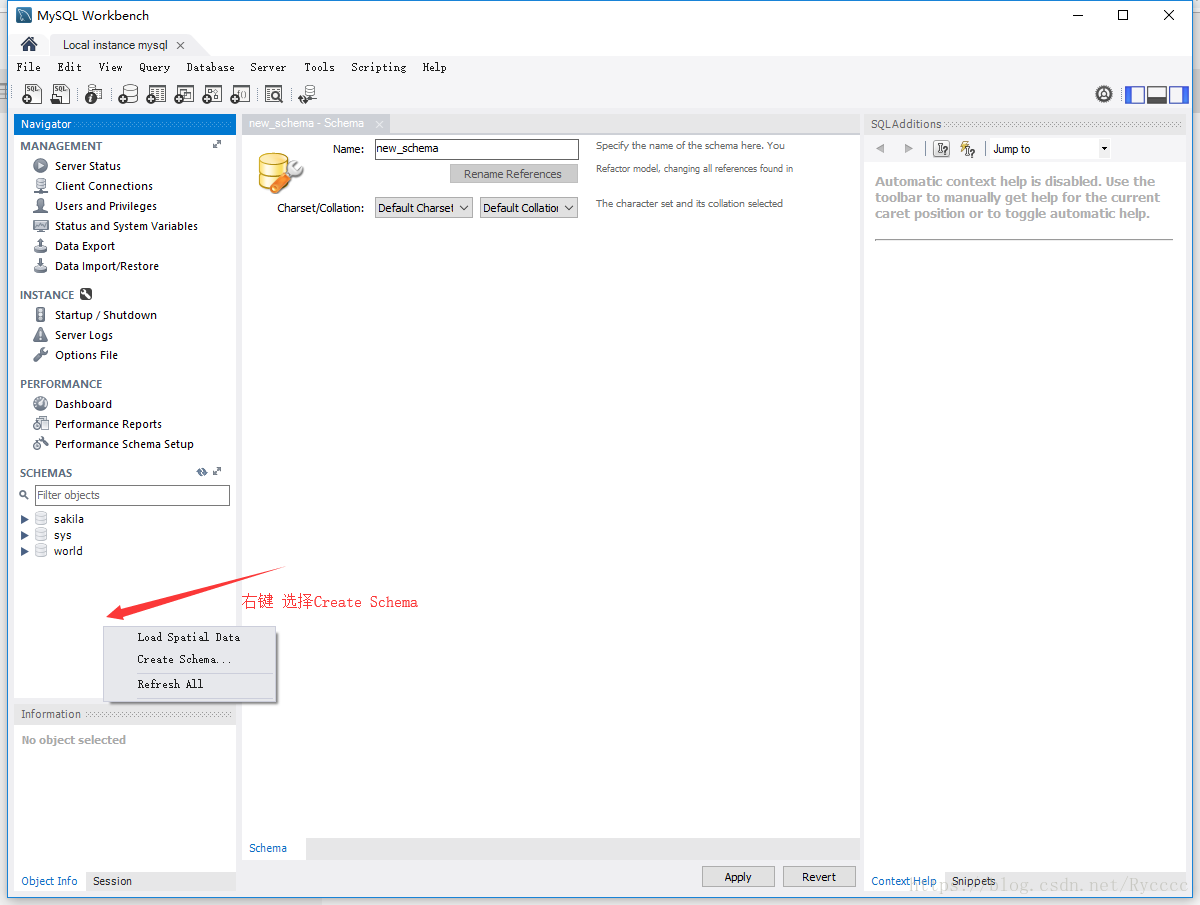
Task: Open Data Export in Navigator
Action: [x=85, y=246]
